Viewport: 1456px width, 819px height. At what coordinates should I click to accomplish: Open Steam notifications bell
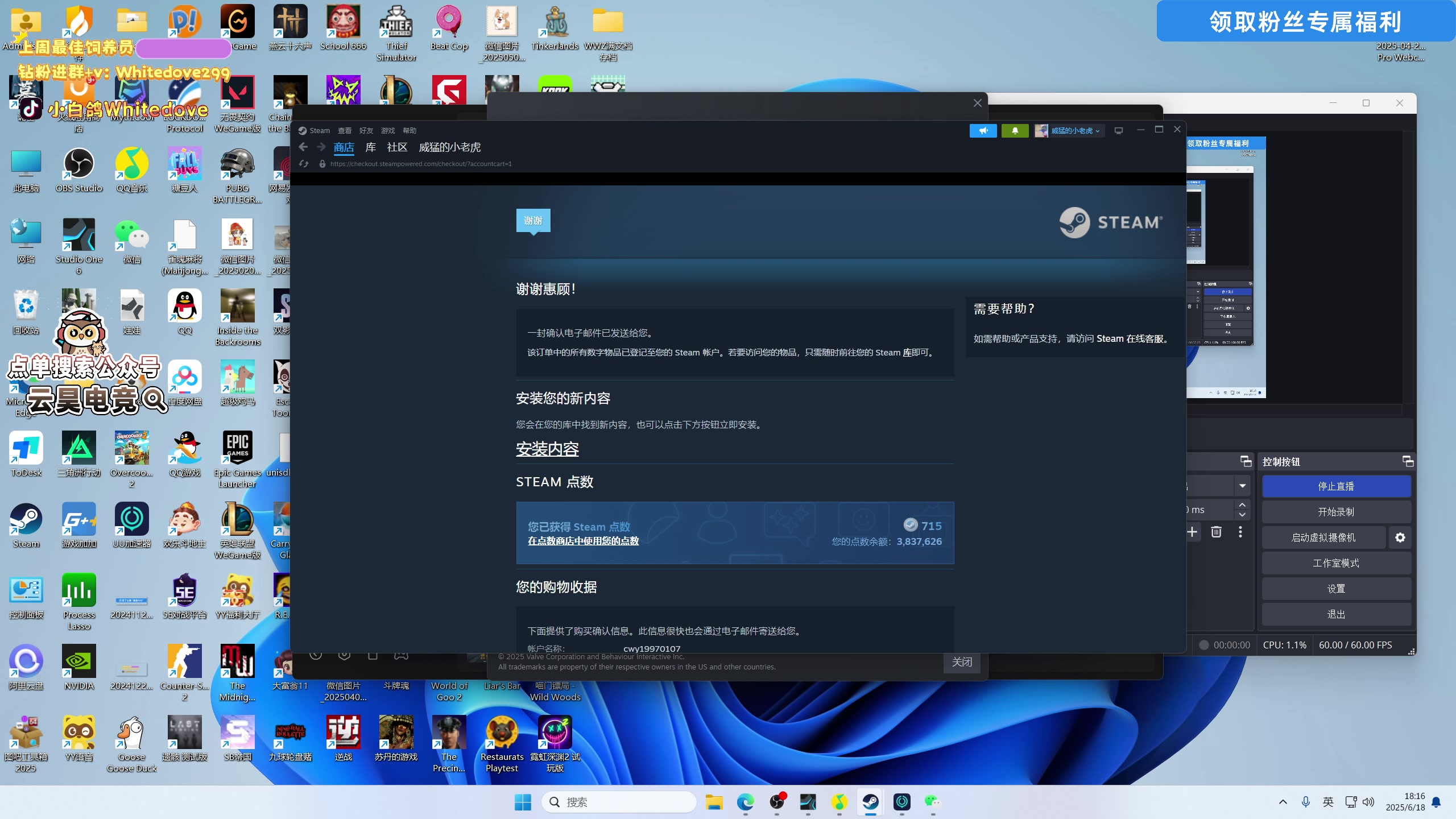point(1015,131)
